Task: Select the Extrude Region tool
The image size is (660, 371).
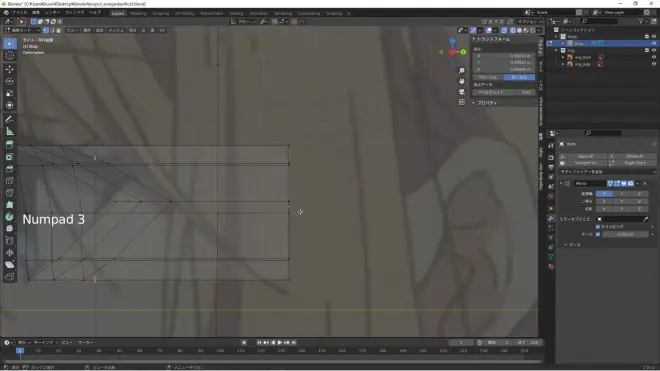Action: 10,145
